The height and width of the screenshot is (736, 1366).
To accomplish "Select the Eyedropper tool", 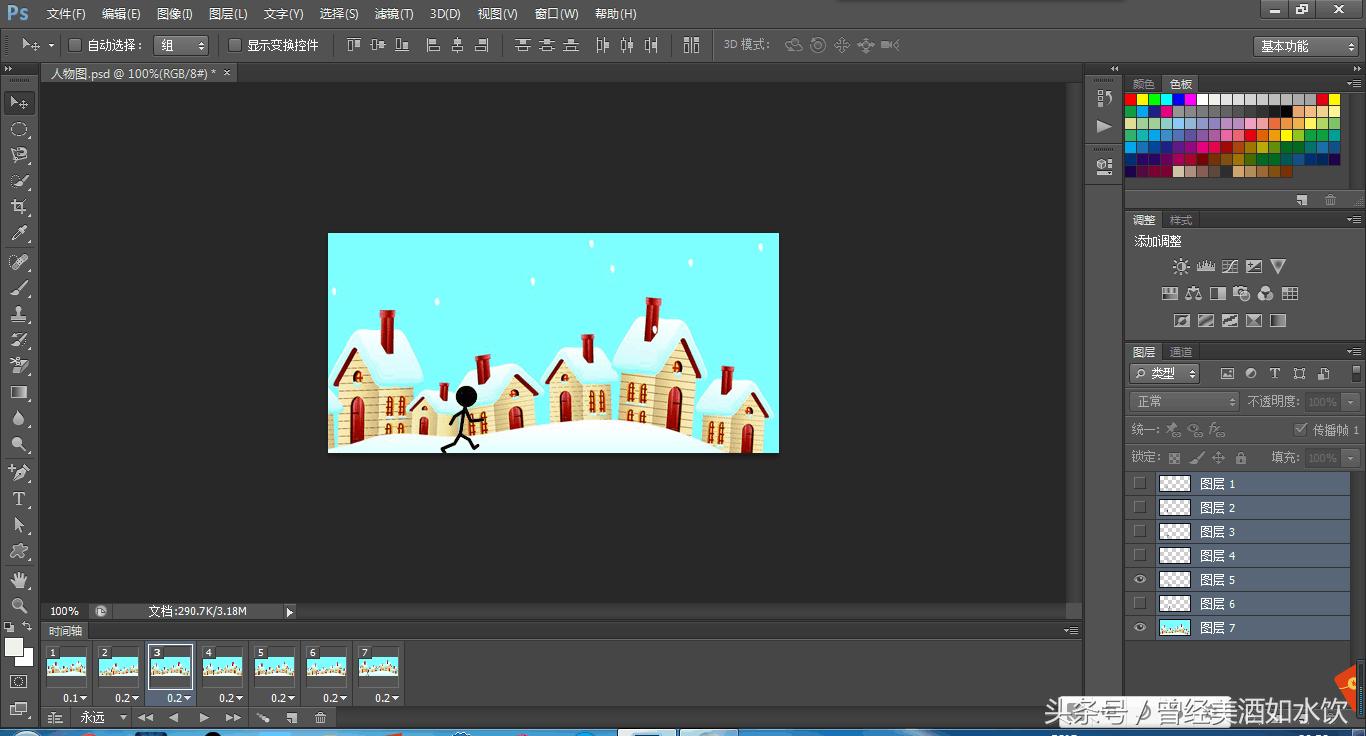I will point(18,234).
